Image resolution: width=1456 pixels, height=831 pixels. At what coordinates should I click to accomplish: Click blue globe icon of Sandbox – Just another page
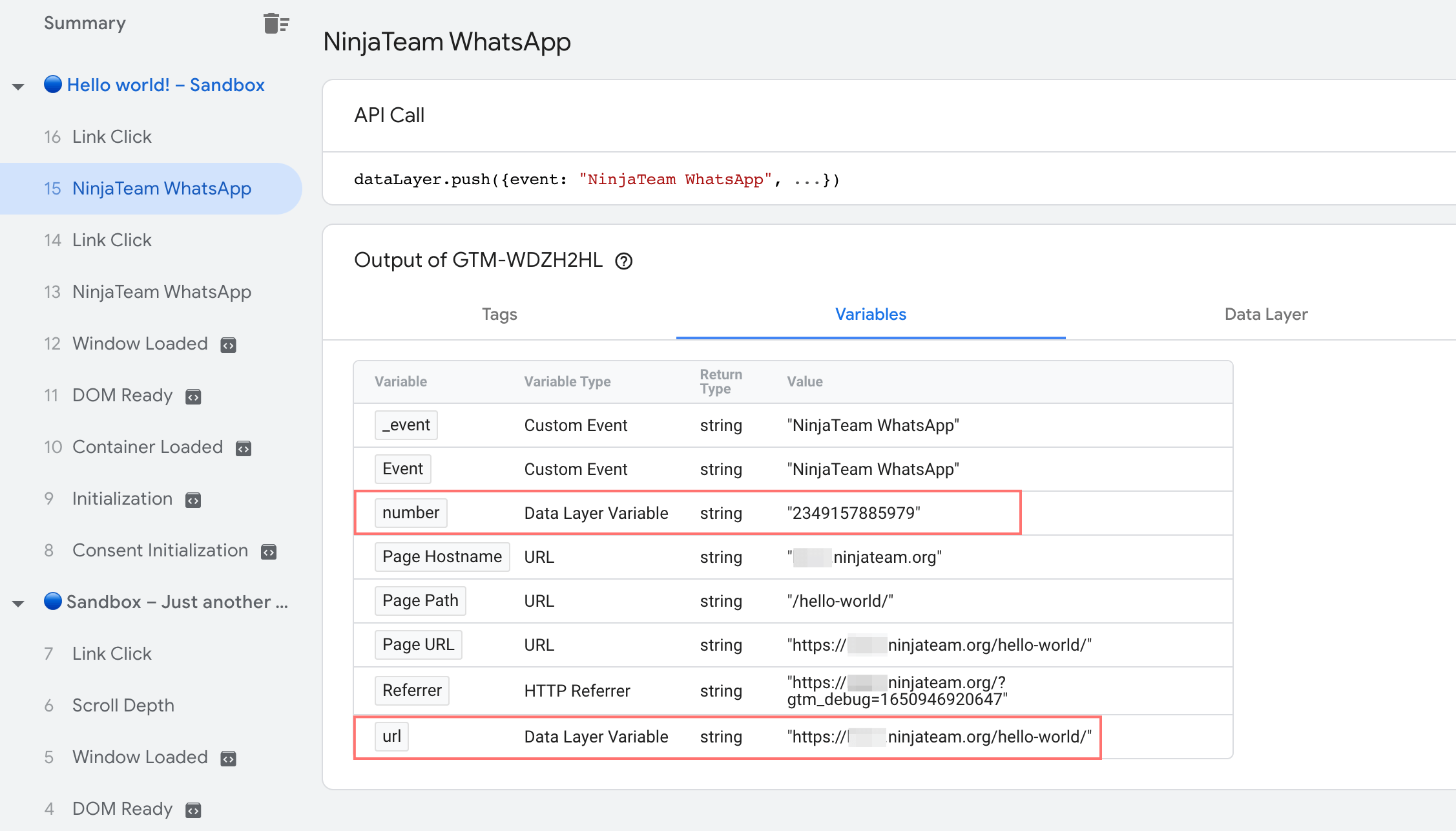coord(53,601)
